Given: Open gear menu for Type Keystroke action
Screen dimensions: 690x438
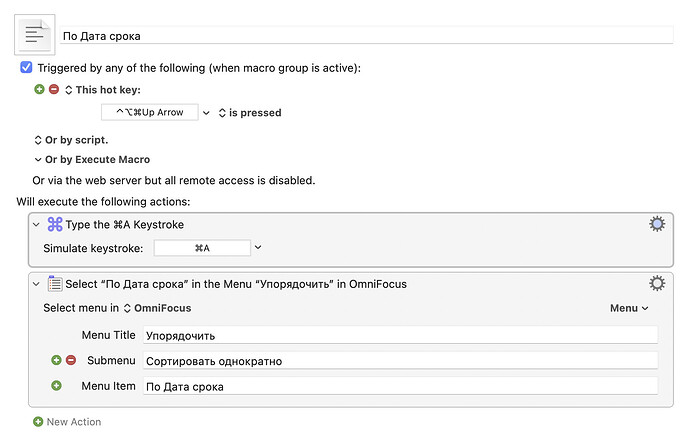Looking at the screenshot, I should 657,224.
